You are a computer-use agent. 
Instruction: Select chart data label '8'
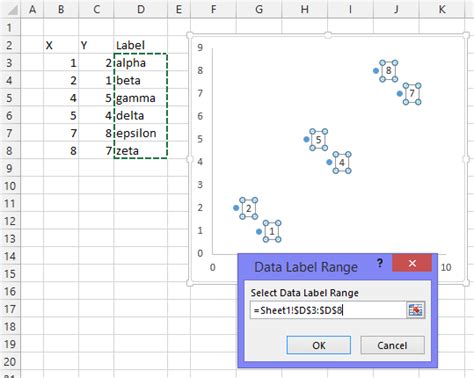tap(389, 71)
